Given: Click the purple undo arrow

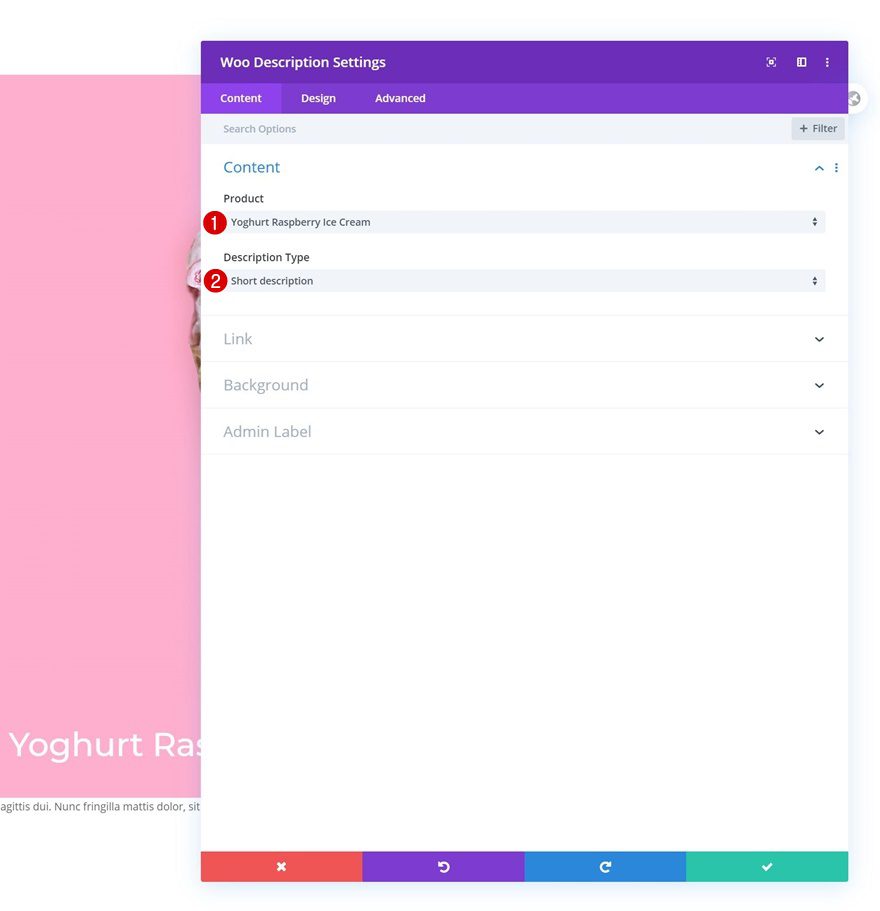Looking at the screenshot, I should (443, 866).
